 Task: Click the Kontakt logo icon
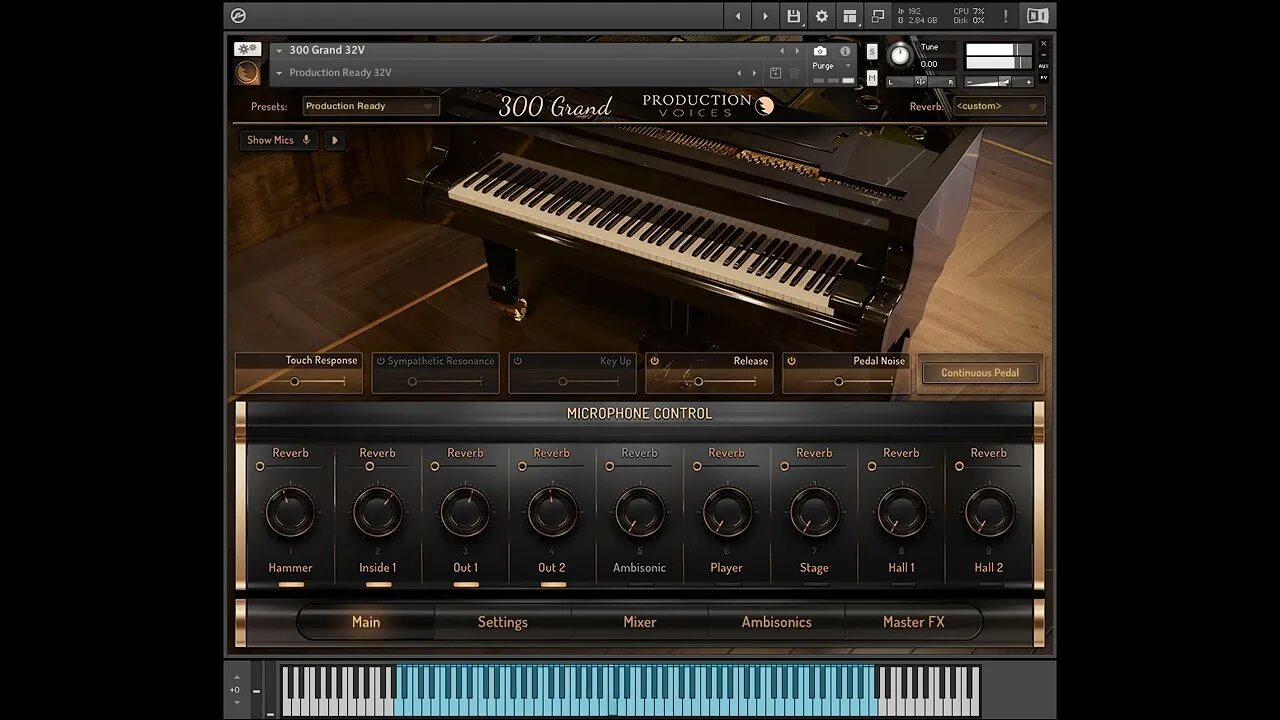[x=238, y=16]
